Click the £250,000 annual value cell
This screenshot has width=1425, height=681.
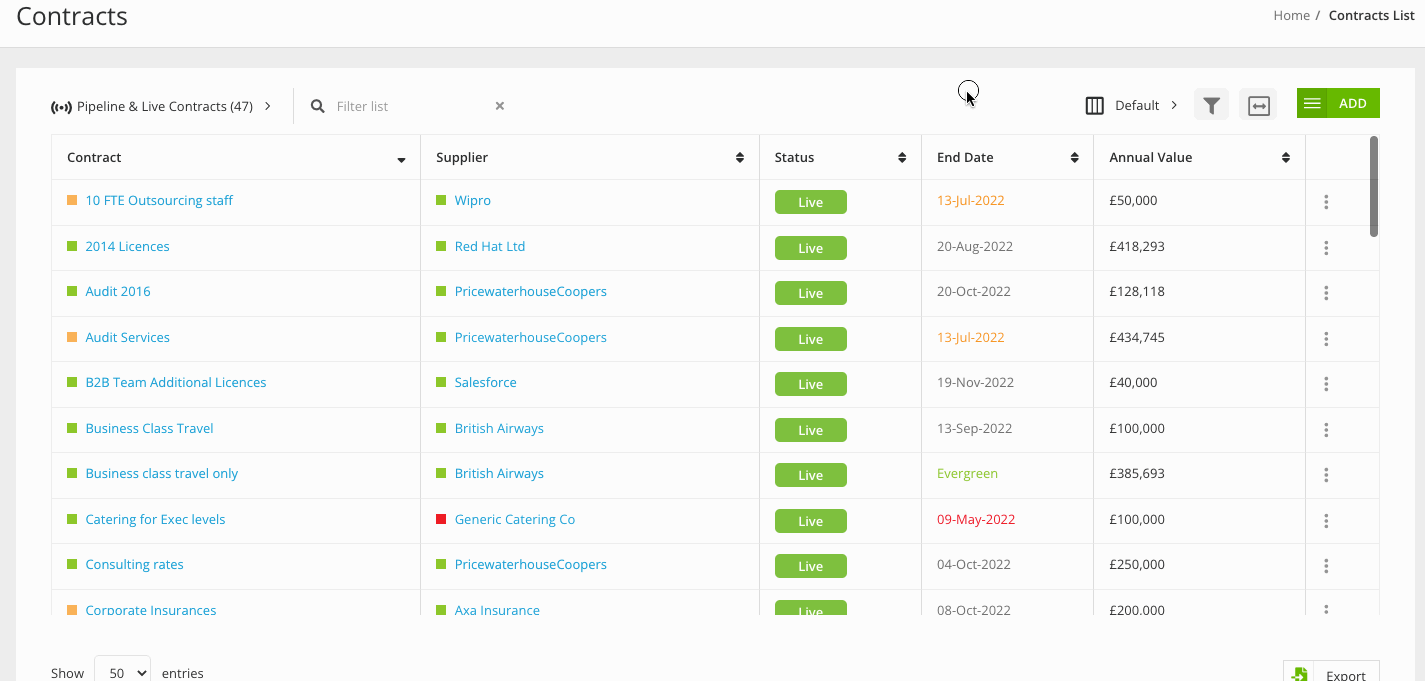click(x=1137, y=564)
